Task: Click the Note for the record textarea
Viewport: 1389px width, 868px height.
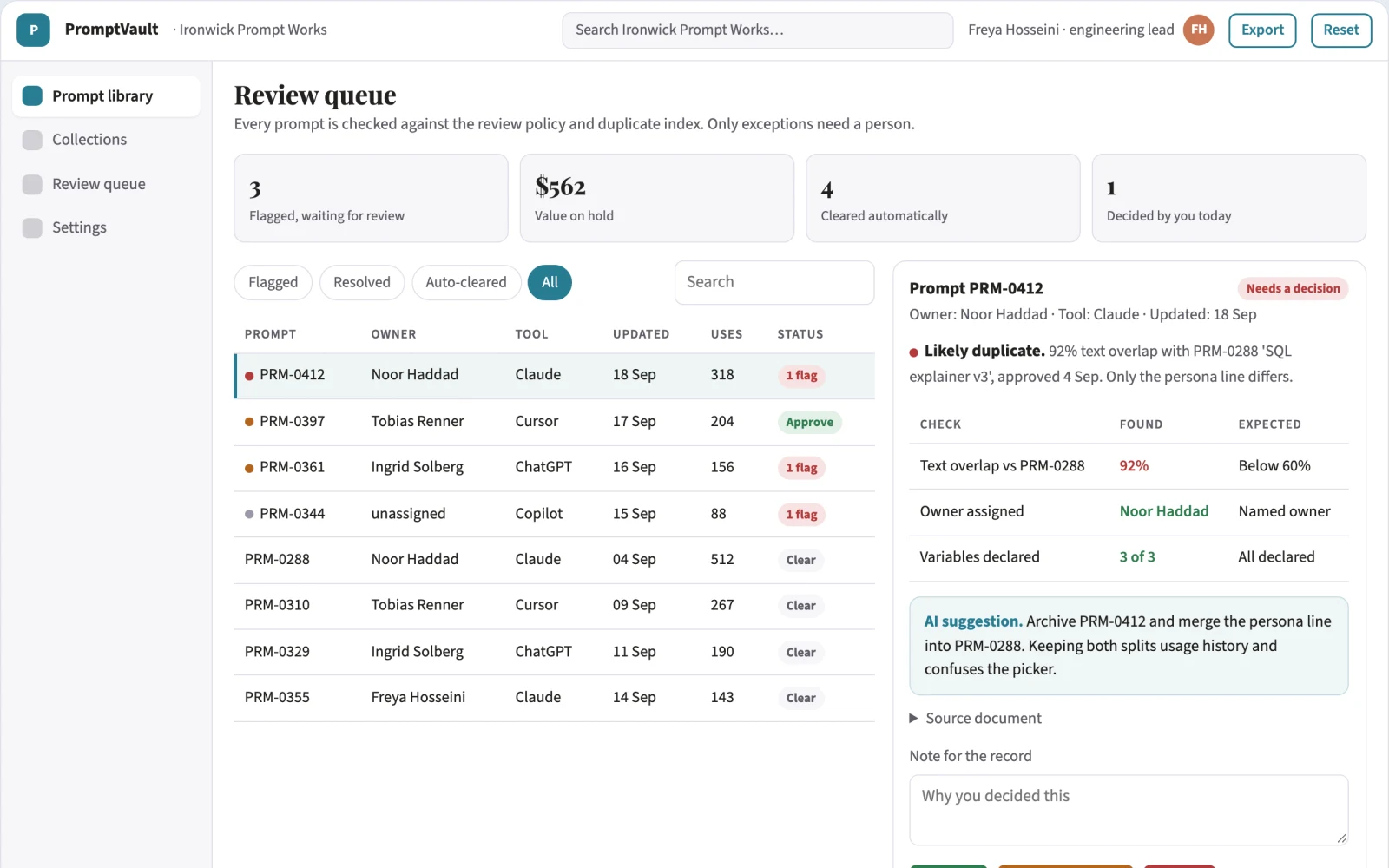Action: (1129, 810)
